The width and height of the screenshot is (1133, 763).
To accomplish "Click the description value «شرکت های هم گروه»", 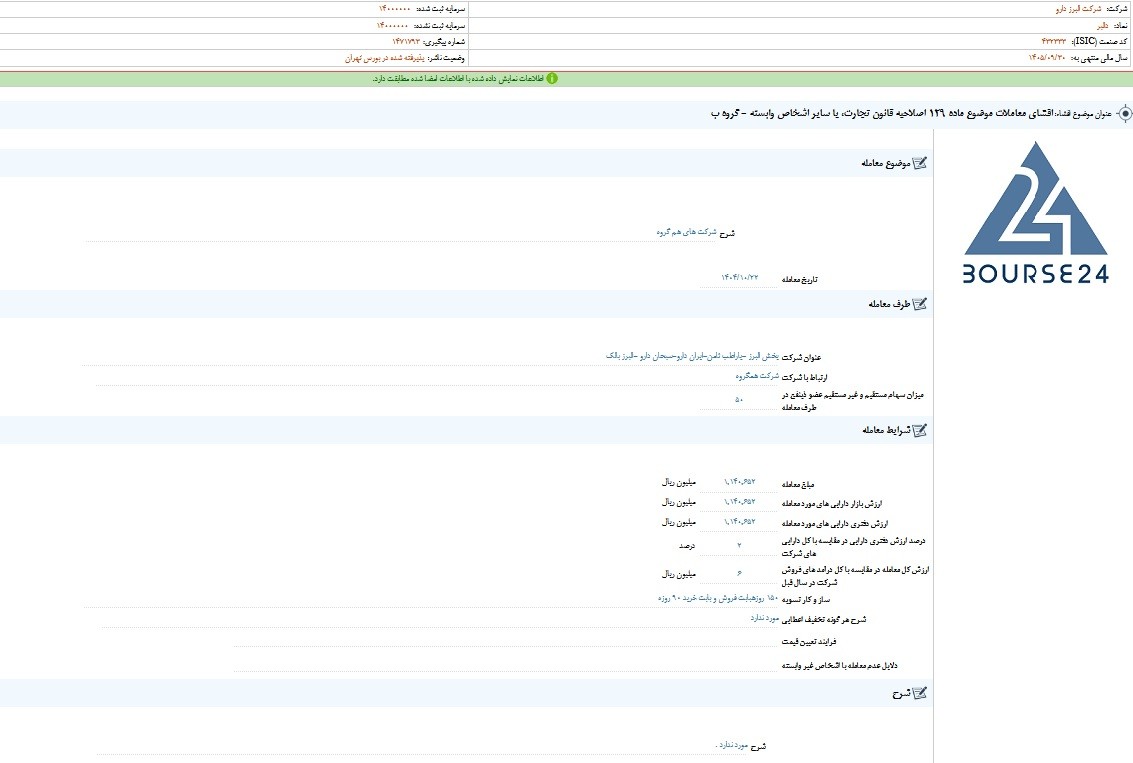I will click(686, 232).
